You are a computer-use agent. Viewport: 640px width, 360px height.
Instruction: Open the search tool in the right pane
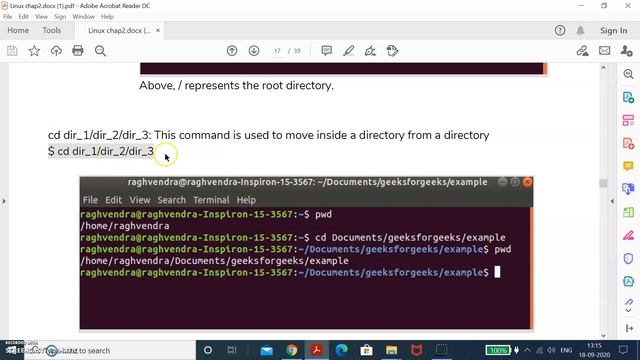(628, 74)
